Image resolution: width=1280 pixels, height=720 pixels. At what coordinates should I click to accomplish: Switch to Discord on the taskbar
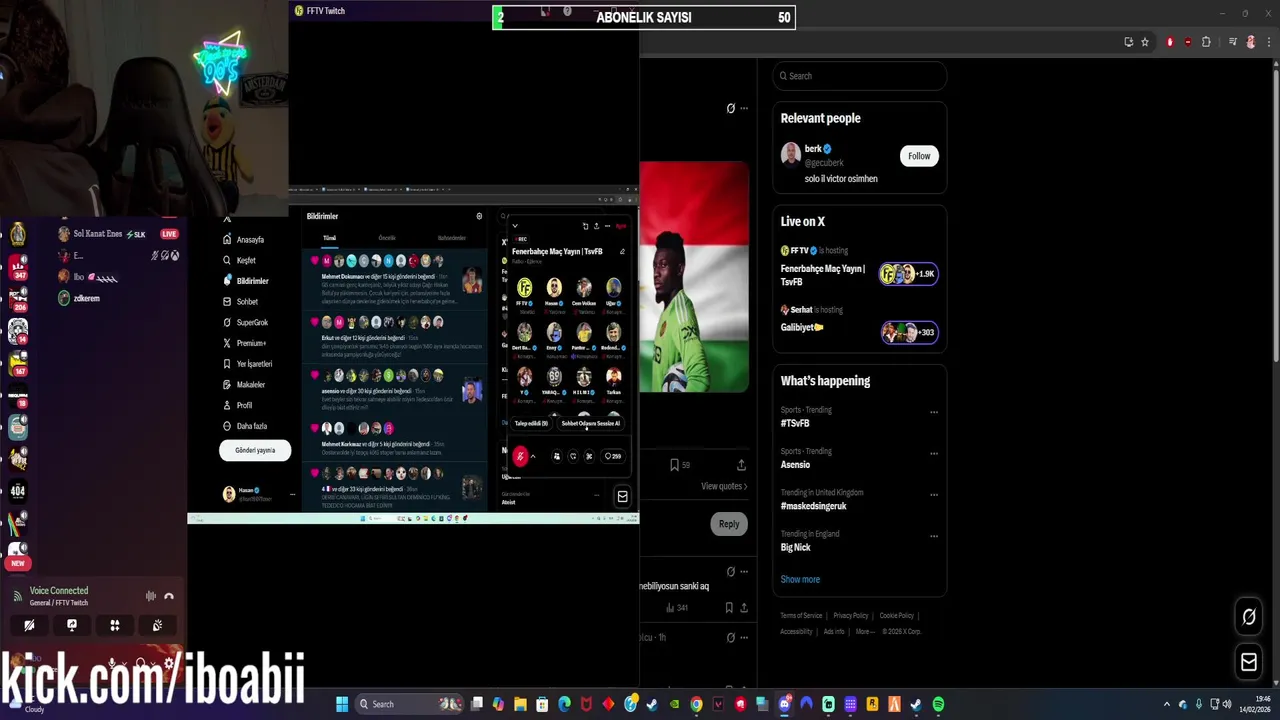coord(784,704)
